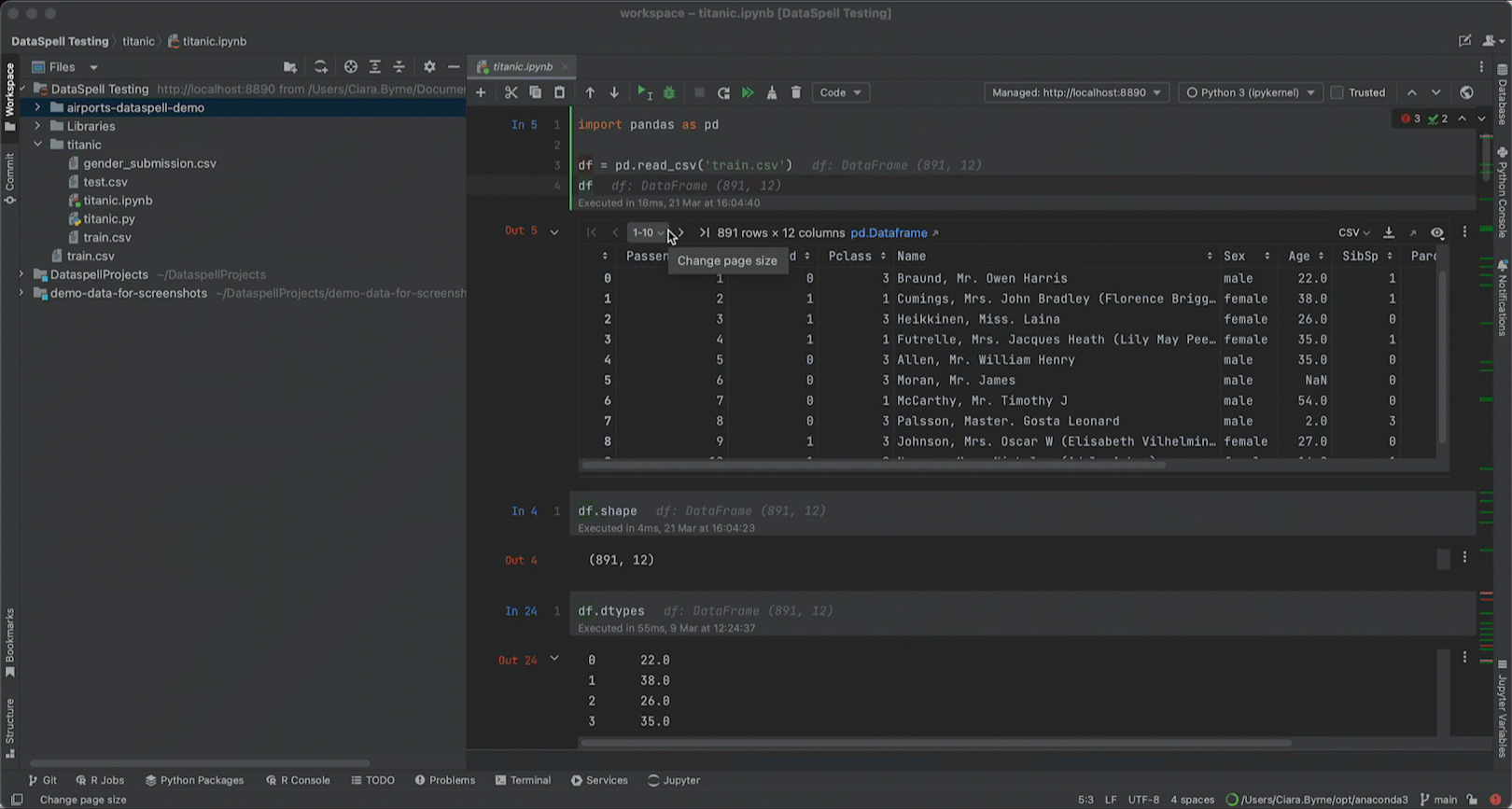Restart the kernel with the toolbar icon

[723, 92]
